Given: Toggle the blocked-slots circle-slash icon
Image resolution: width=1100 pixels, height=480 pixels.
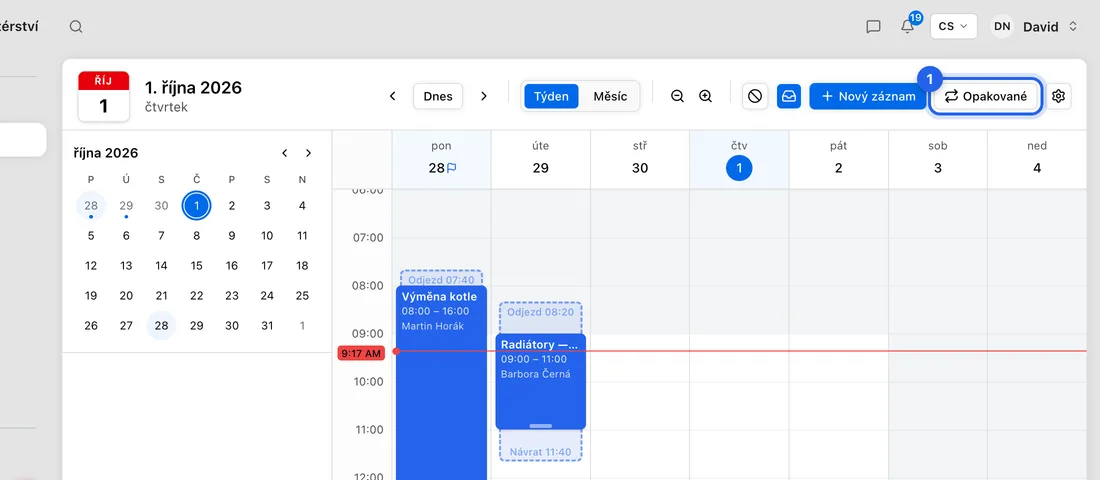Looking at the screenshot, I should [x=755, y=96].
